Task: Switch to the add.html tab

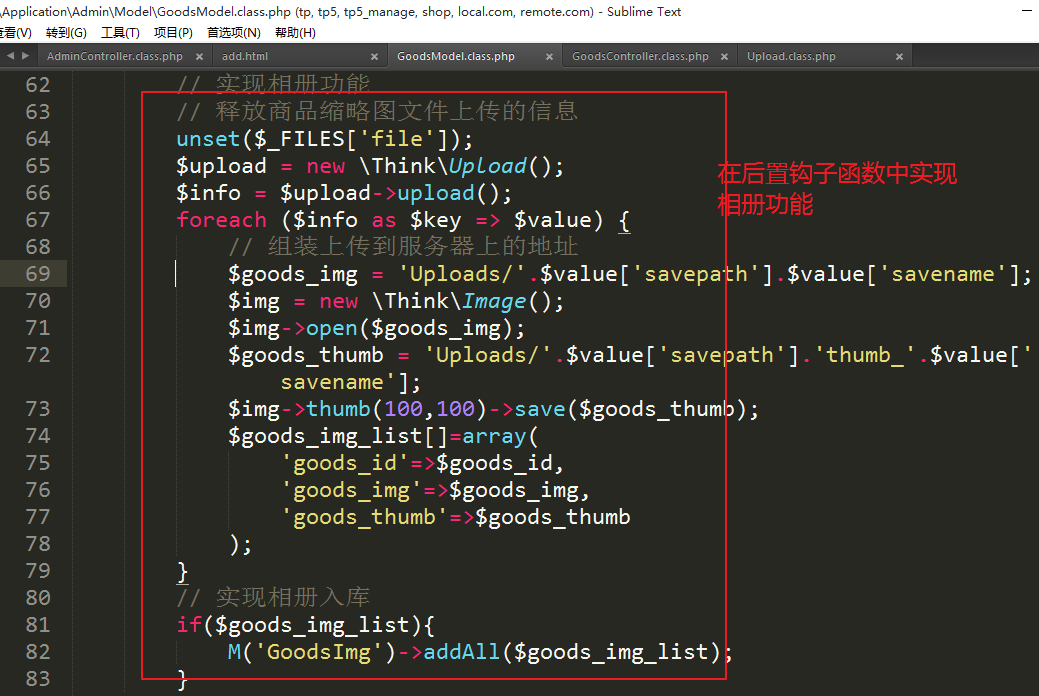Action: pos(245,57)
